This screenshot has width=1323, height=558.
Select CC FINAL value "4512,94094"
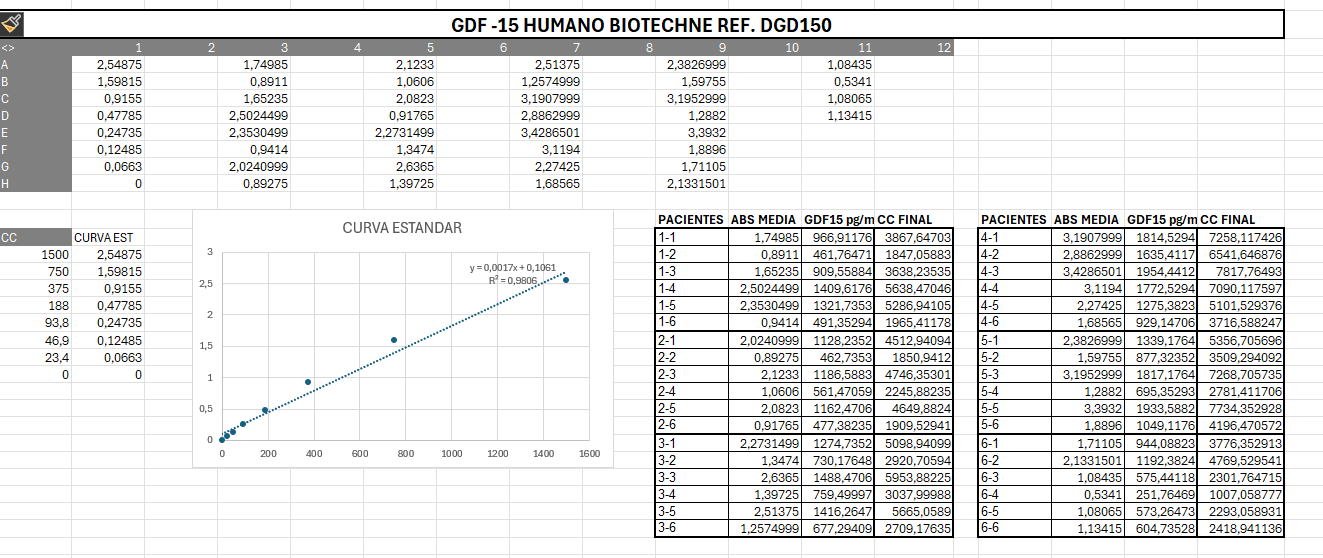915,339
